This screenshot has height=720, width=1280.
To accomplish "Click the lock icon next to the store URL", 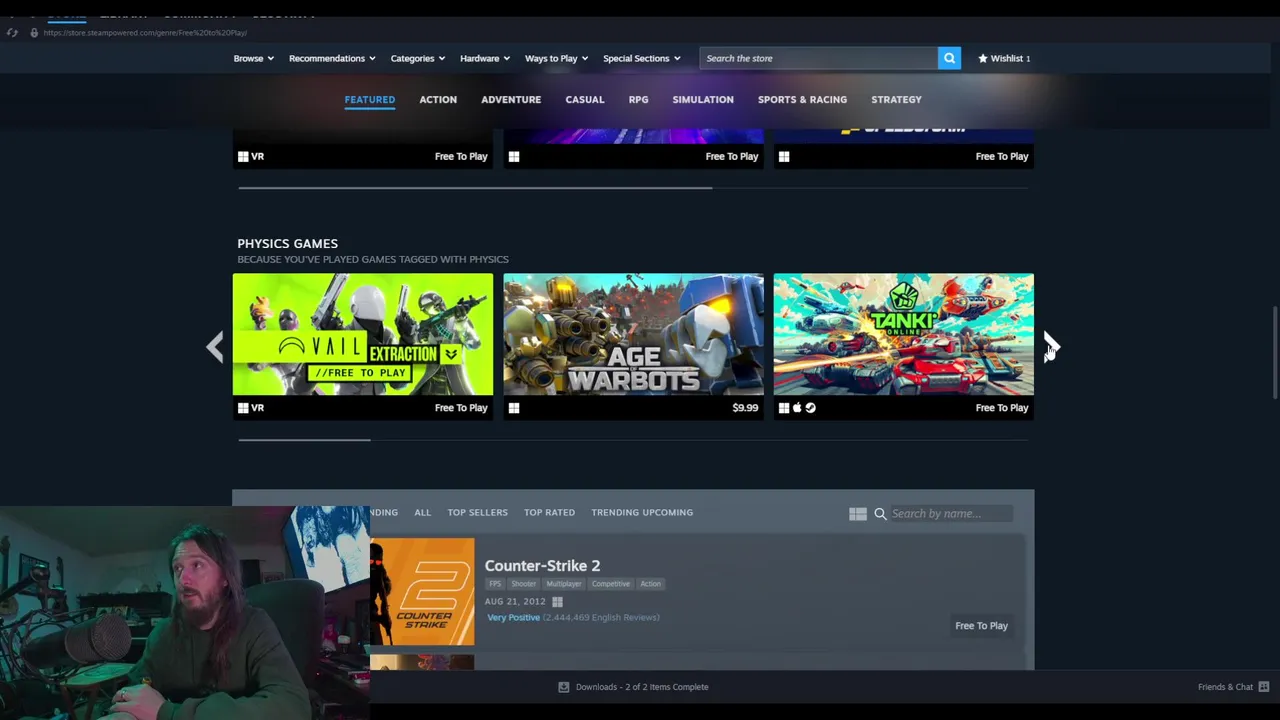I will (33, 32).
